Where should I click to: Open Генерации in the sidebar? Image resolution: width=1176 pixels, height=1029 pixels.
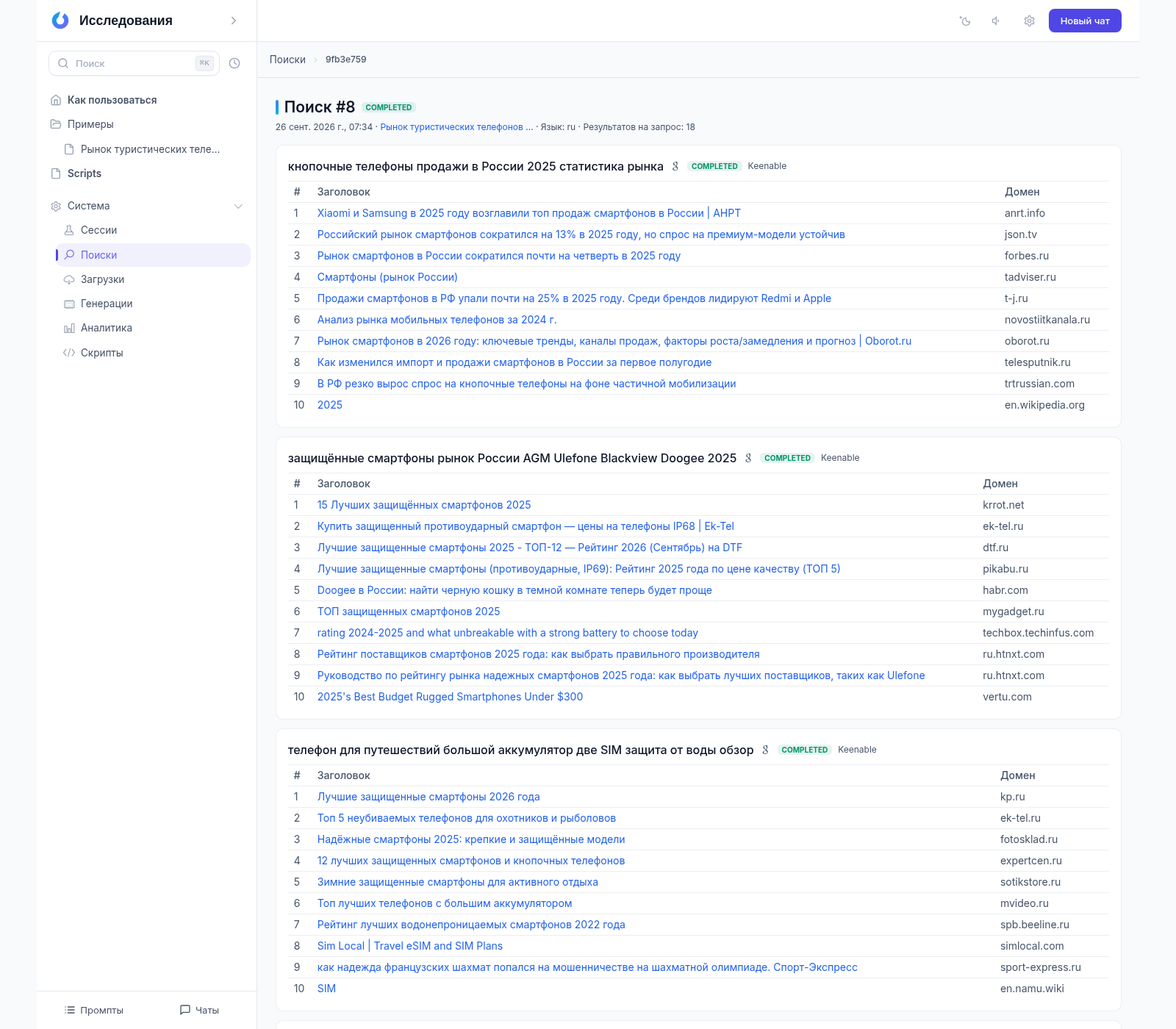tap(107, 304)
